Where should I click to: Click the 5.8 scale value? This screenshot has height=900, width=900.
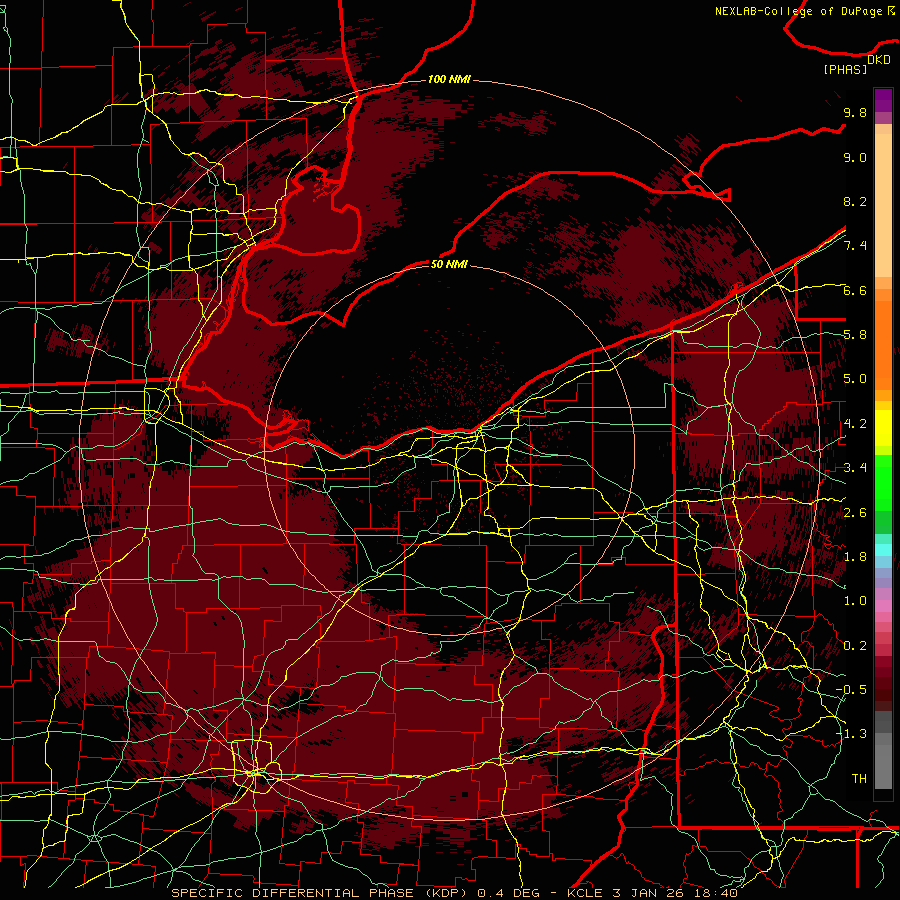pyautogui.click(x=855, y=335)
